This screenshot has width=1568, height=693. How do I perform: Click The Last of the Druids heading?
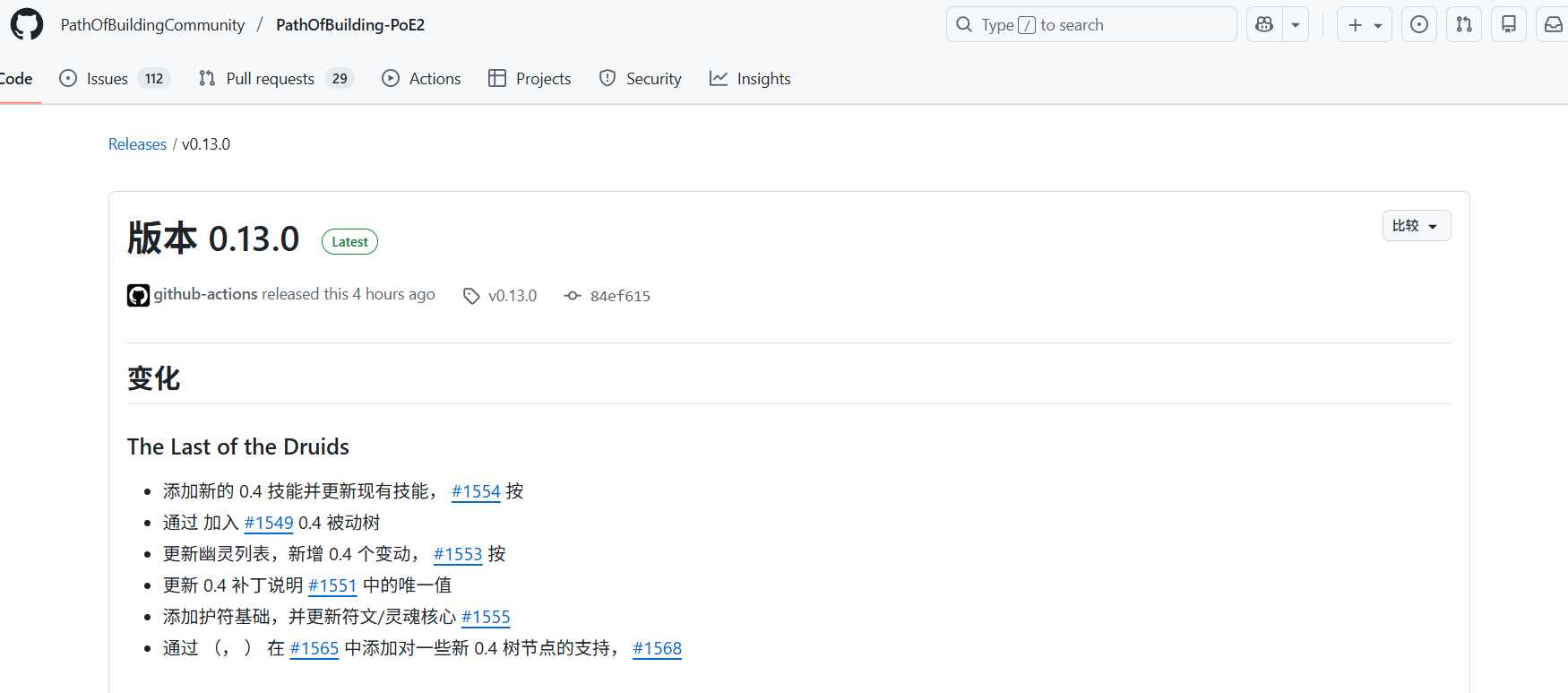click(238, 446)
